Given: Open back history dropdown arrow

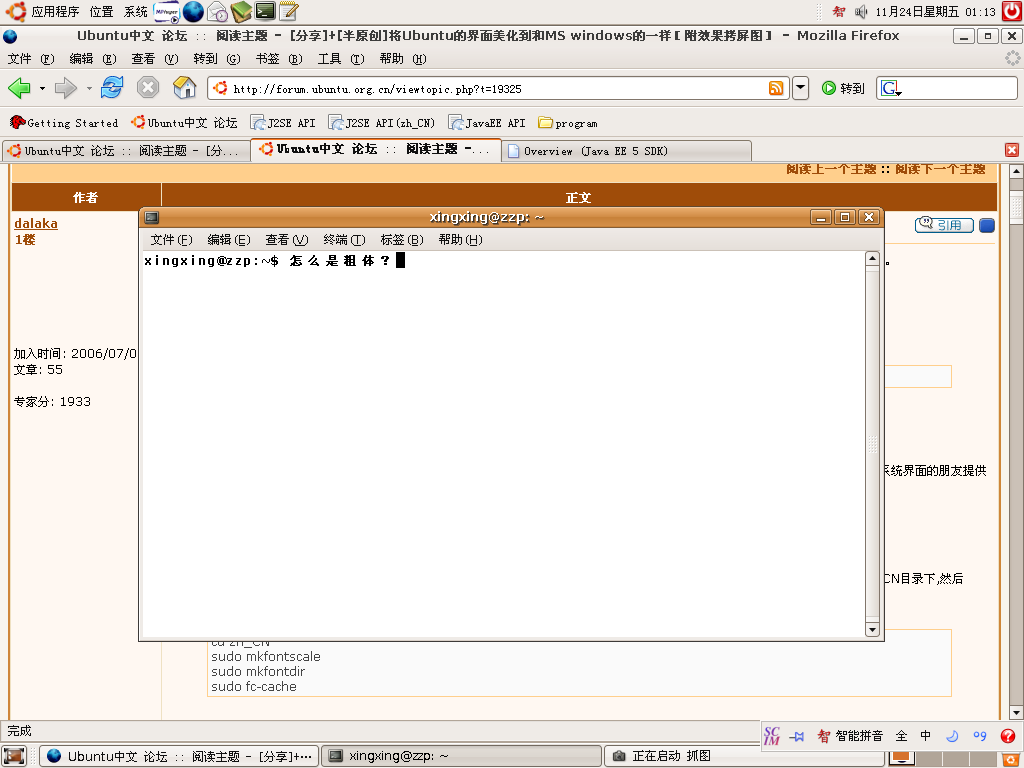Looking at the screenshot, I should (x=42, y=88).
